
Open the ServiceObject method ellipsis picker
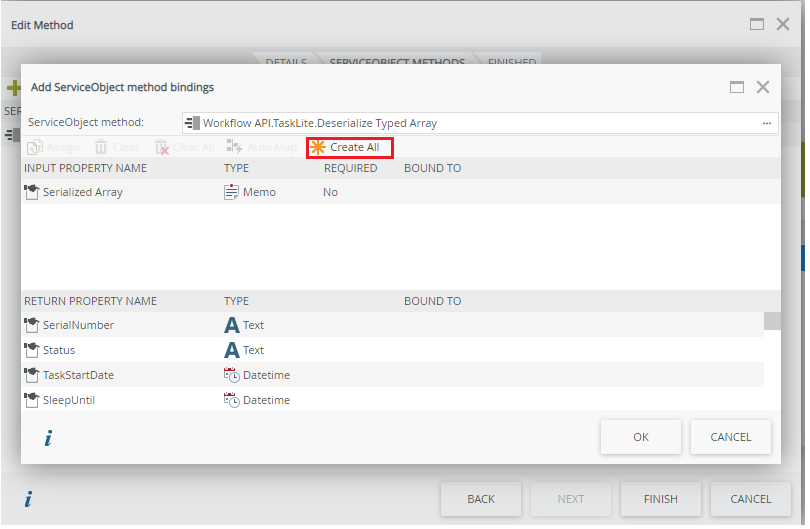pyautogui.click(x=767, y=123)
